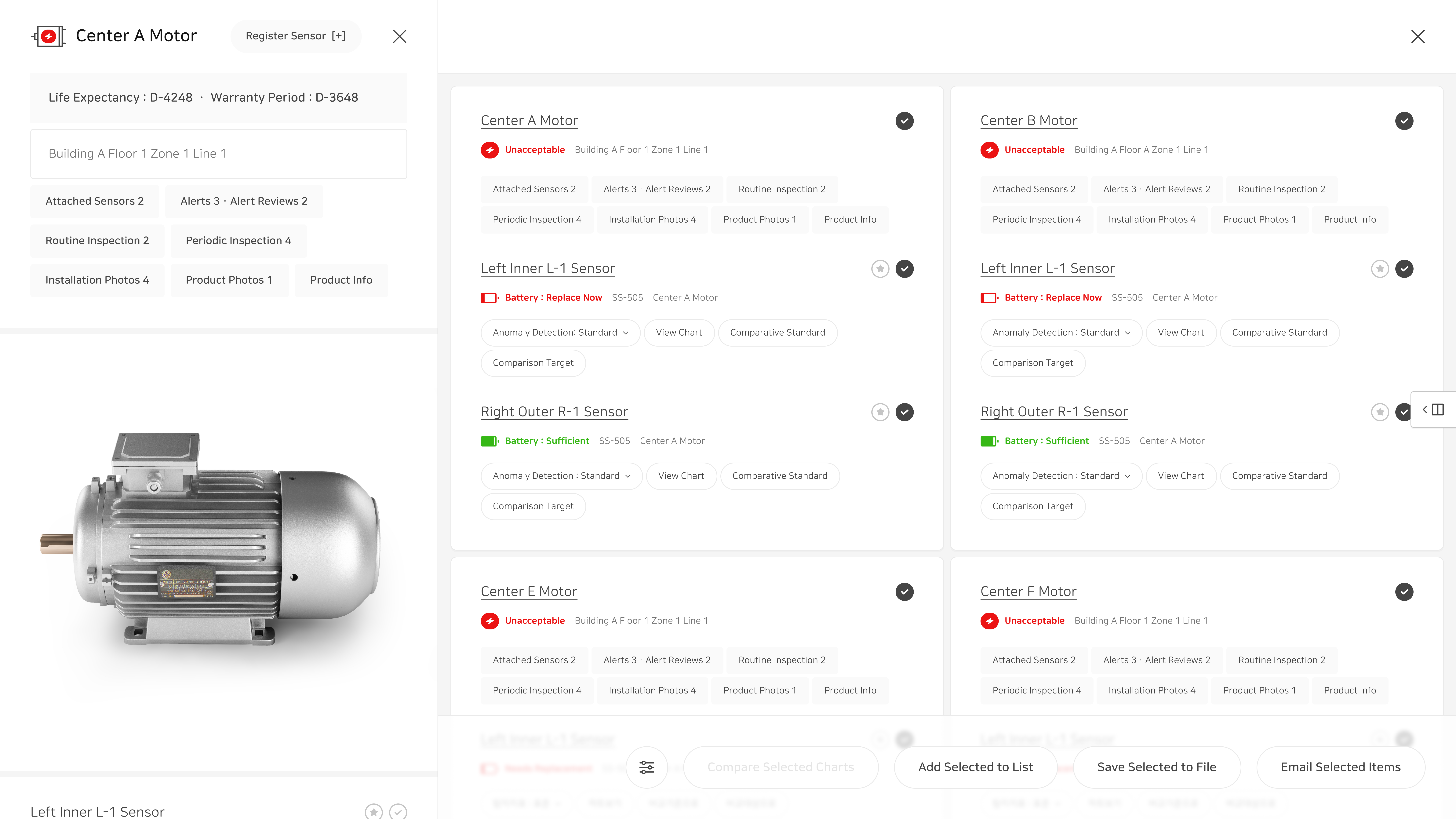Click the Building A Floor 1 Zone 1 Line 1 field
The image size is (1456, 819).
coord(219,154)
